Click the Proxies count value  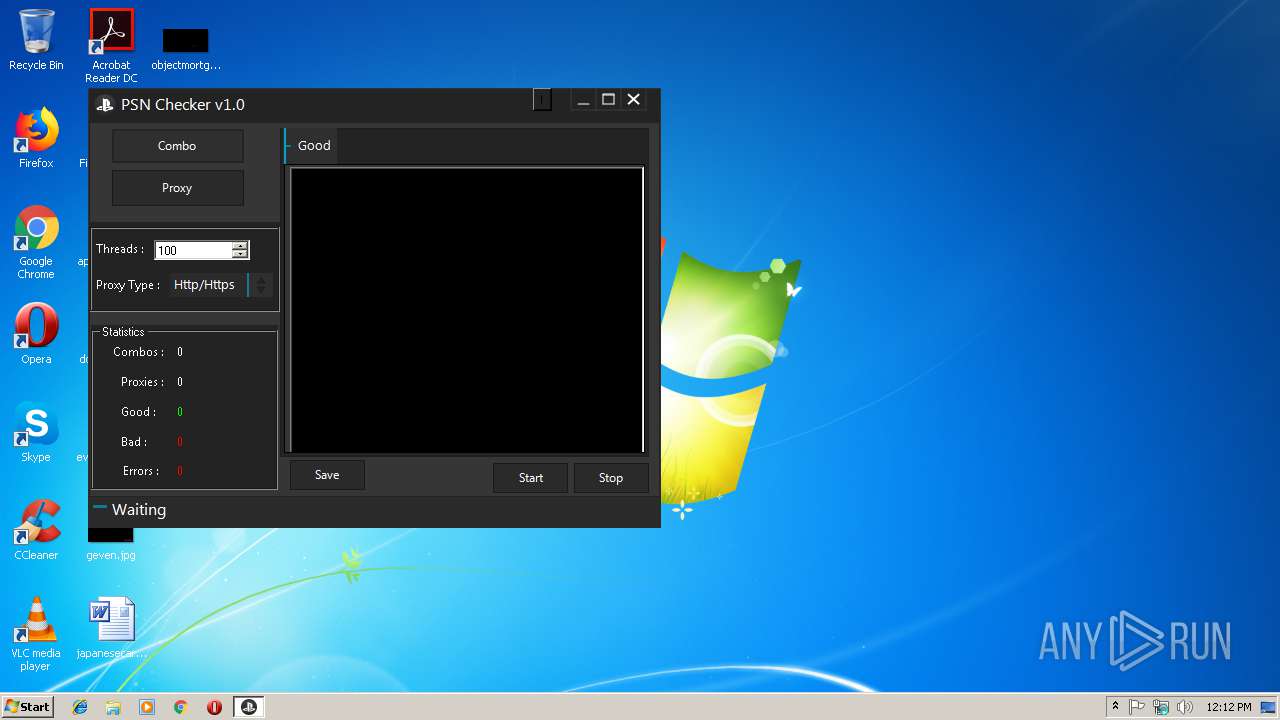(180, 382)
